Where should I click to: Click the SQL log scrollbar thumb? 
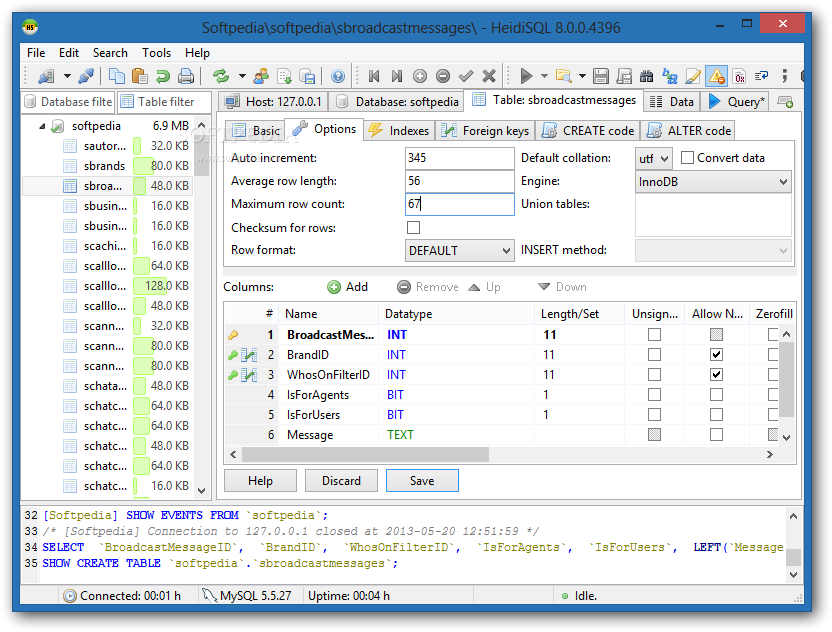[x=793, y=558]
